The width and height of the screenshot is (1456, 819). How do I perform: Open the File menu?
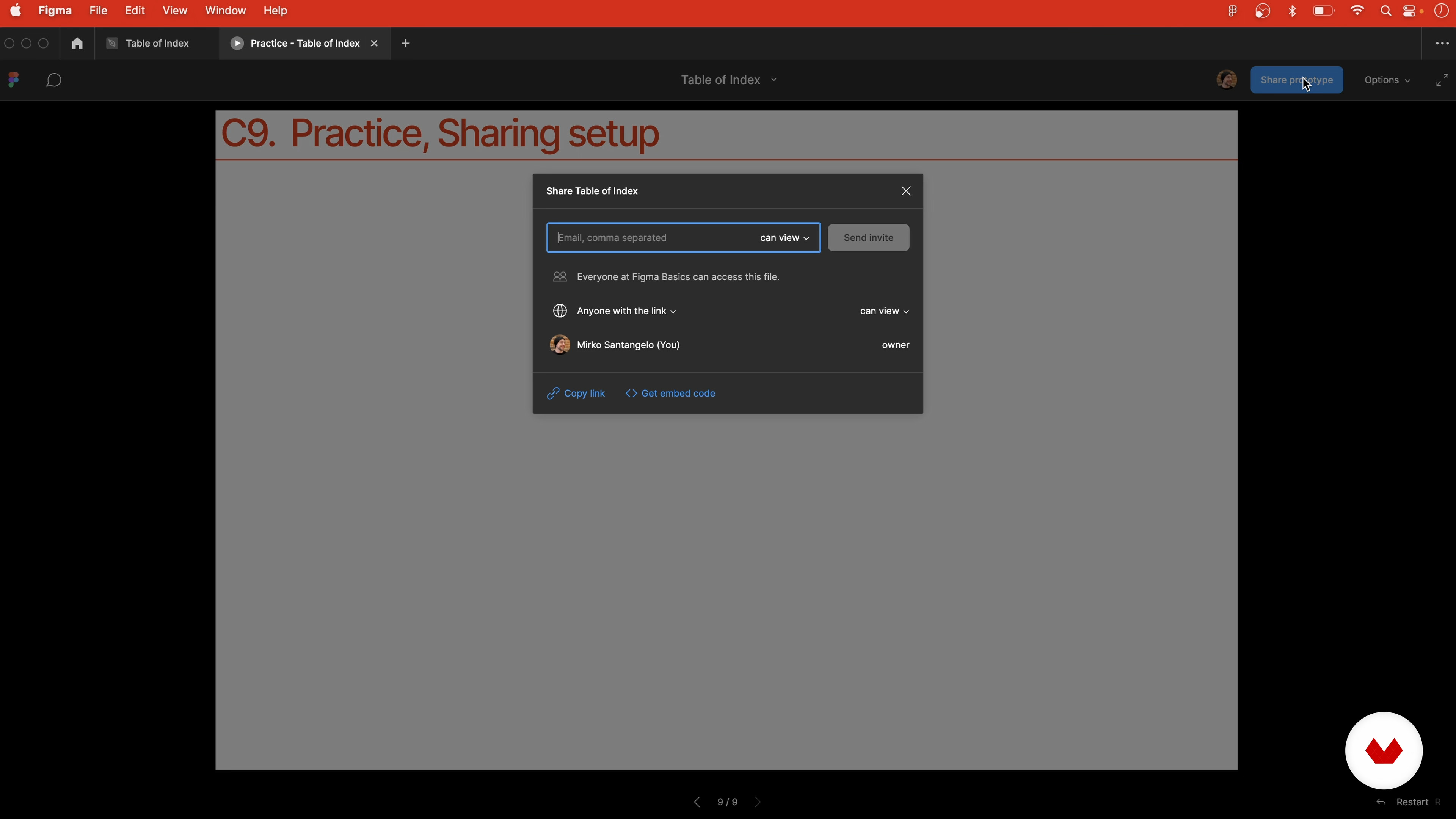coord(98,10)
